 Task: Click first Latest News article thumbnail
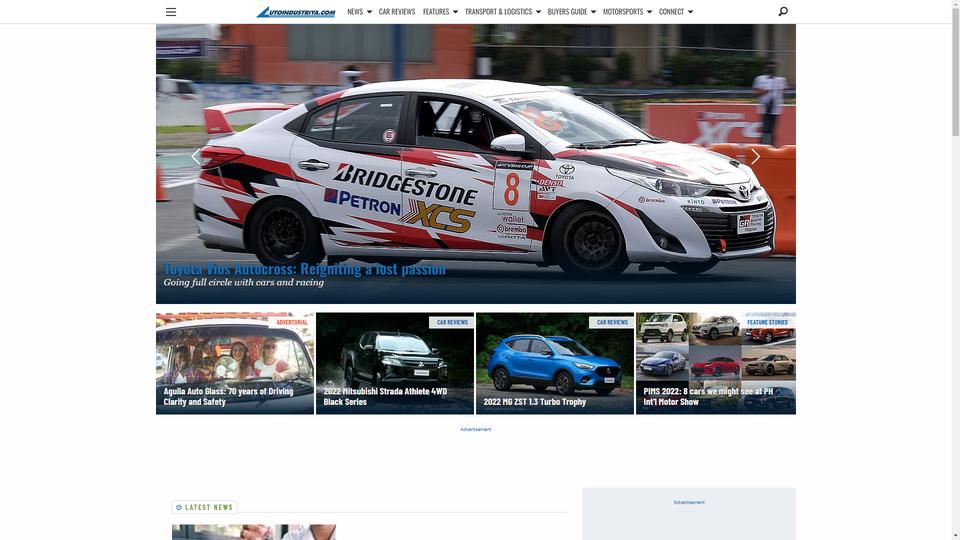click(253, 532)
